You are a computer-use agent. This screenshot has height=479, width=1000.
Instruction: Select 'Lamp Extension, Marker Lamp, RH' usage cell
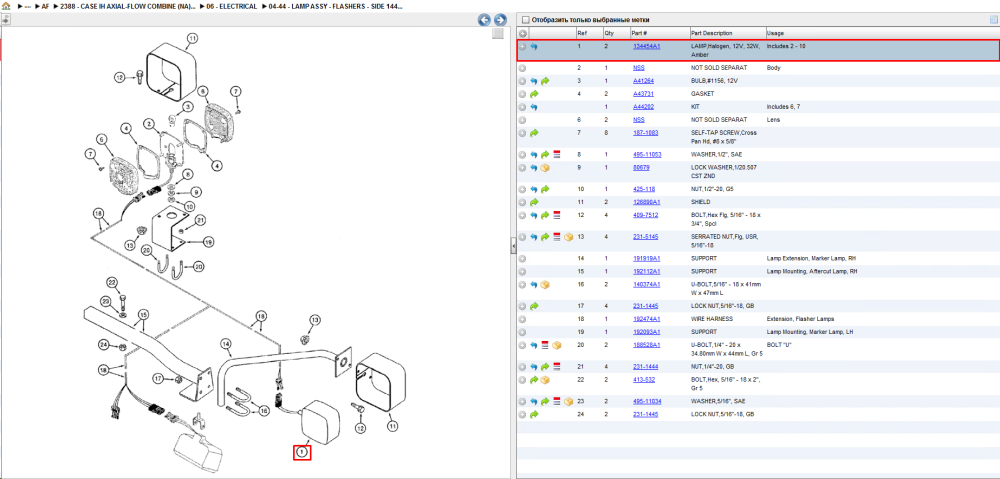pos(810,259)
